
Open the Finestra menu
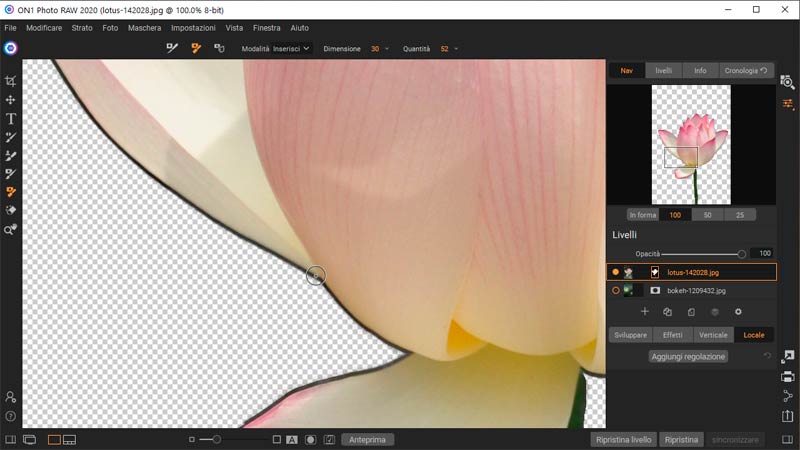click(x=267, y=28)
